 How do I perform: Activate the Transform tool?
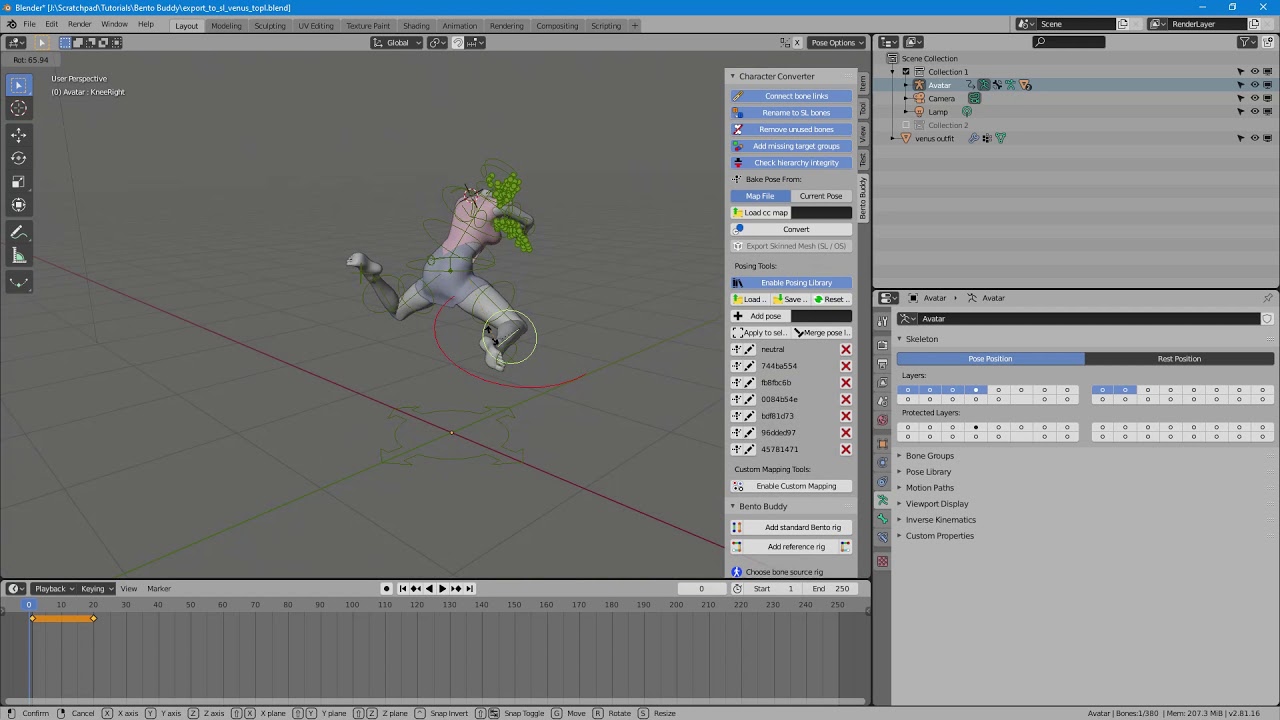(19, 205)
